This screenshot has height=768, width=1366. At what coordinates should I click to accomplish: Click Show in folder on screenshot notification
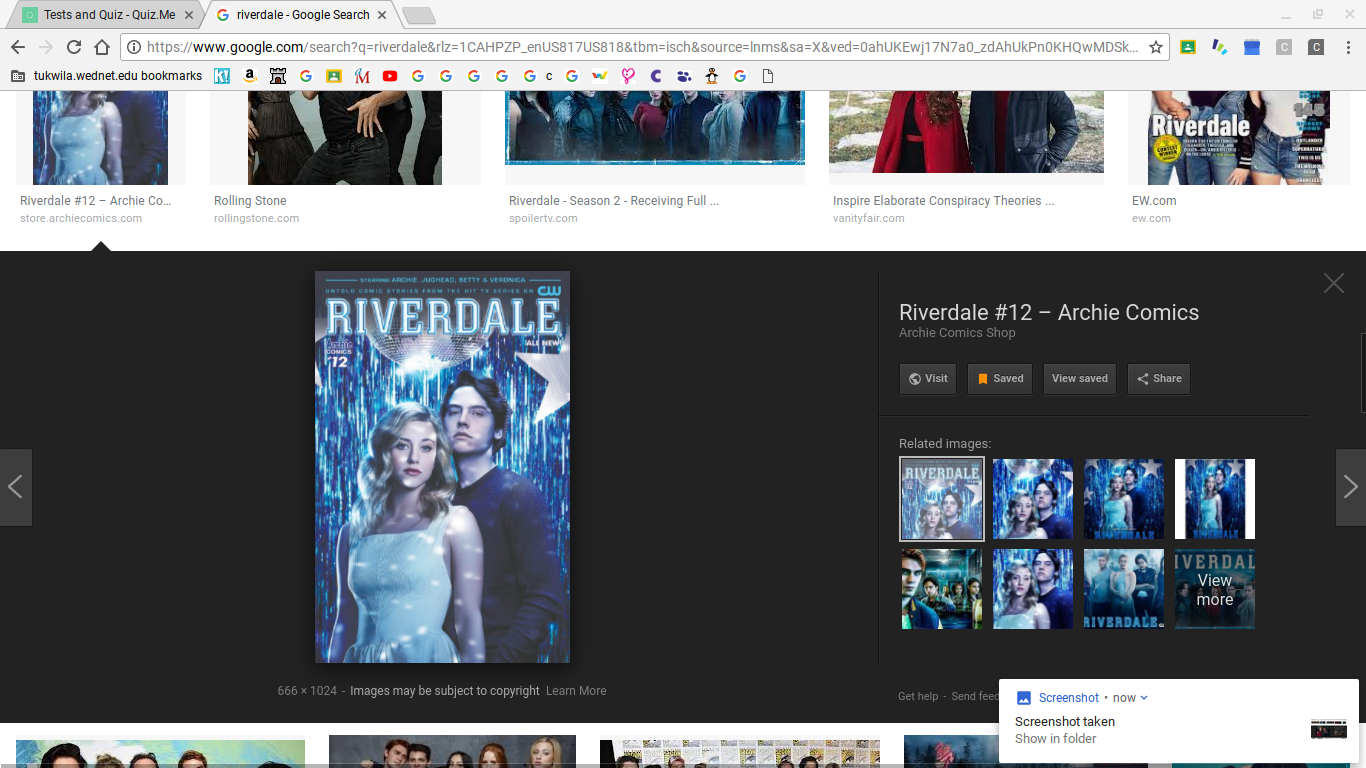coord(1056,739)
